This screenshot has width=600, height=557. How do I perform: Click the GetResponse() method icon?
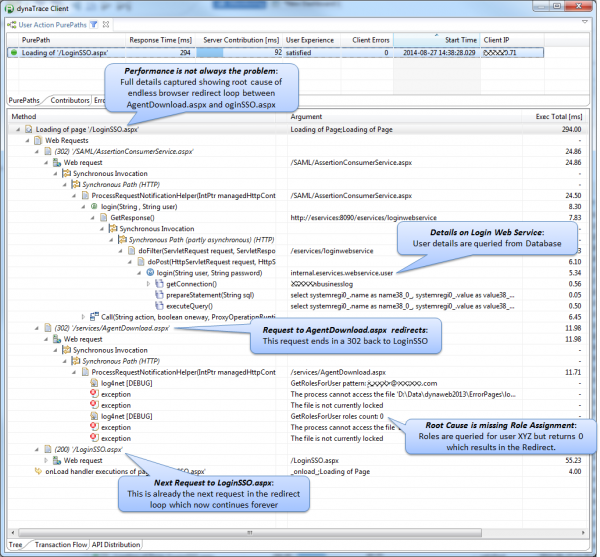point(103,218)
